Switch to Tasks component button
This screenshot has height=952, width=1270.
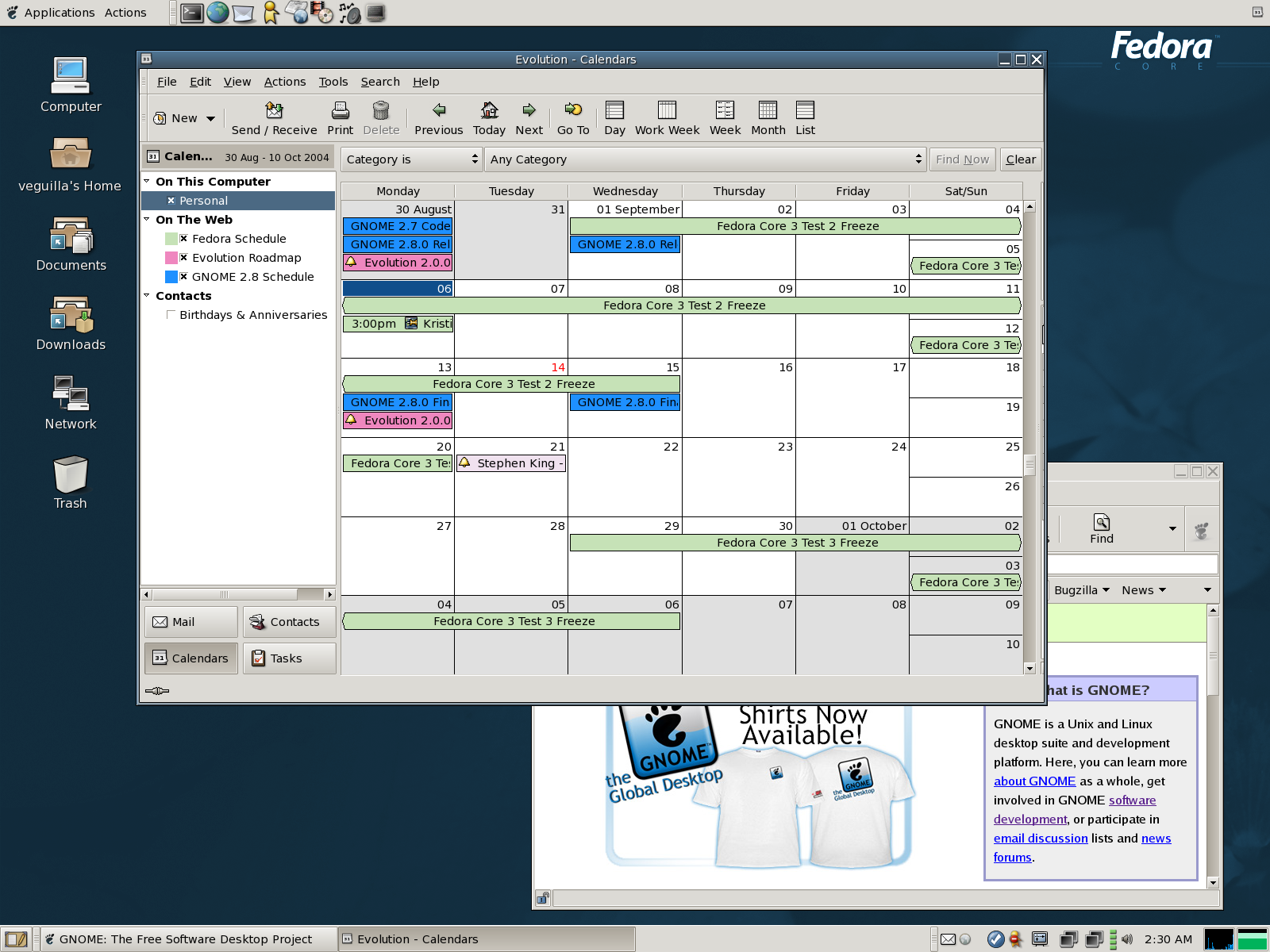[289, 658]
